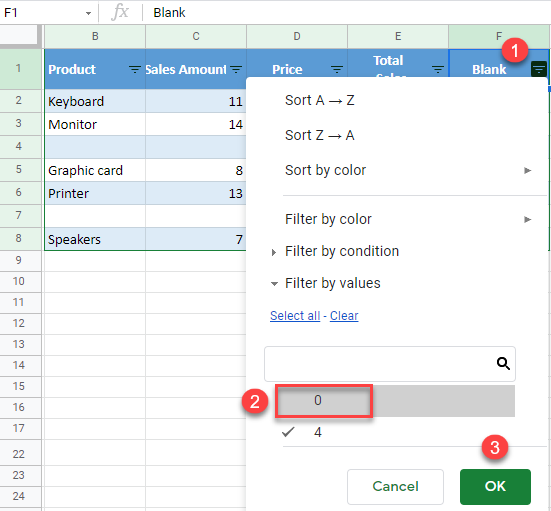551x511 pixels.
Task: Click the cell with value 8
Action: (196, 170)
